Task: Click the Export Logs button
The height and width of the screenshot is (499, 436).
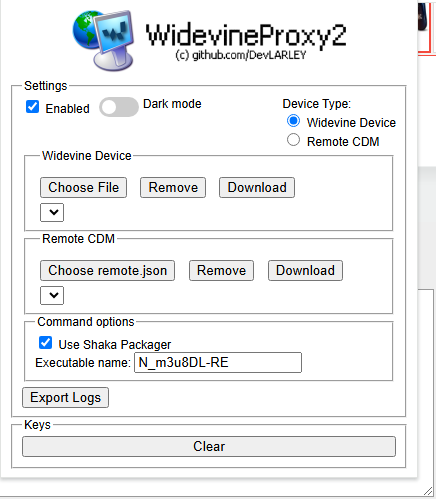Action: (65, 397)
